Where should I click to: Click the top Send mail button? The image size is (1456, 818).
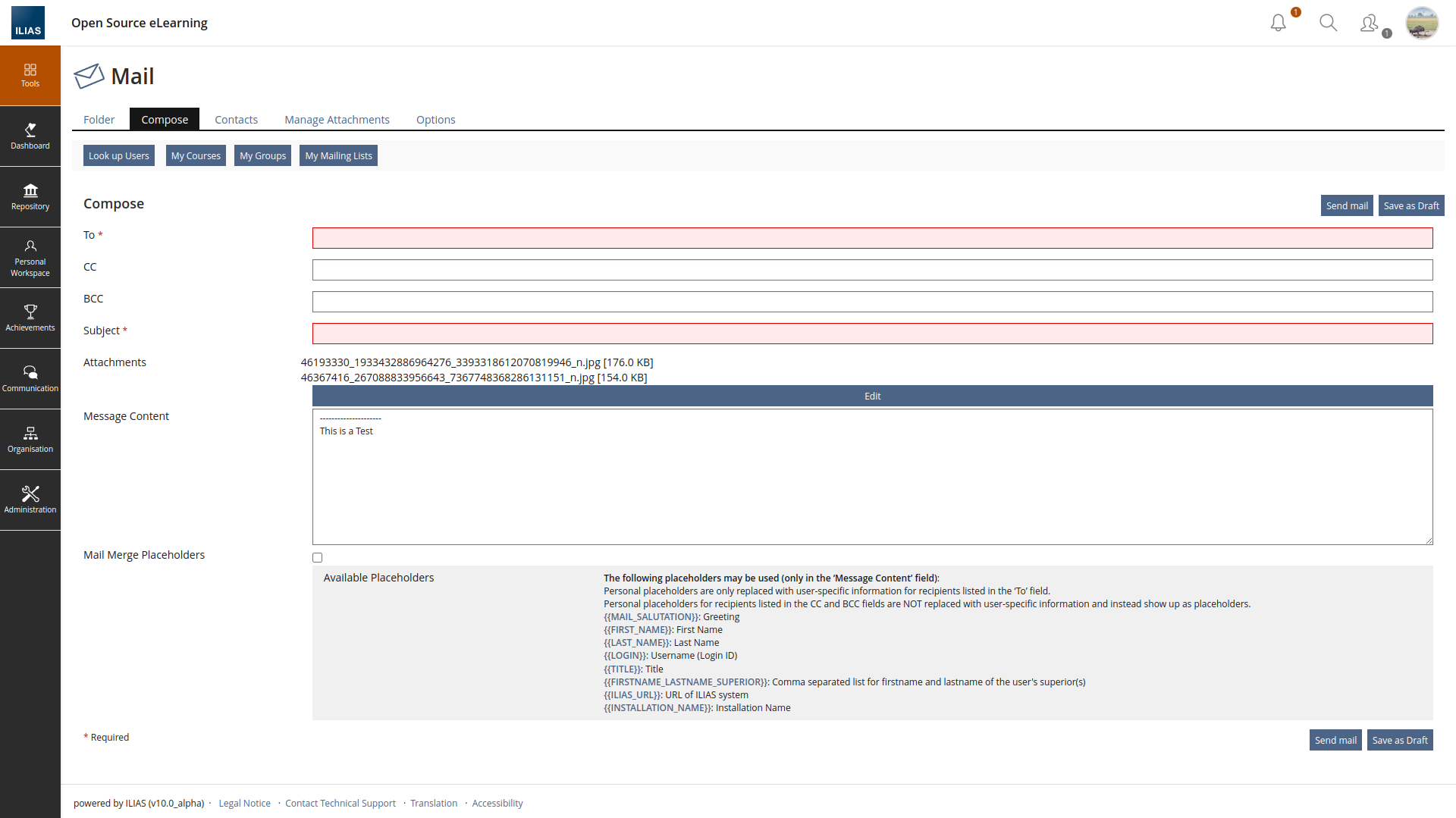point(1347,206)
